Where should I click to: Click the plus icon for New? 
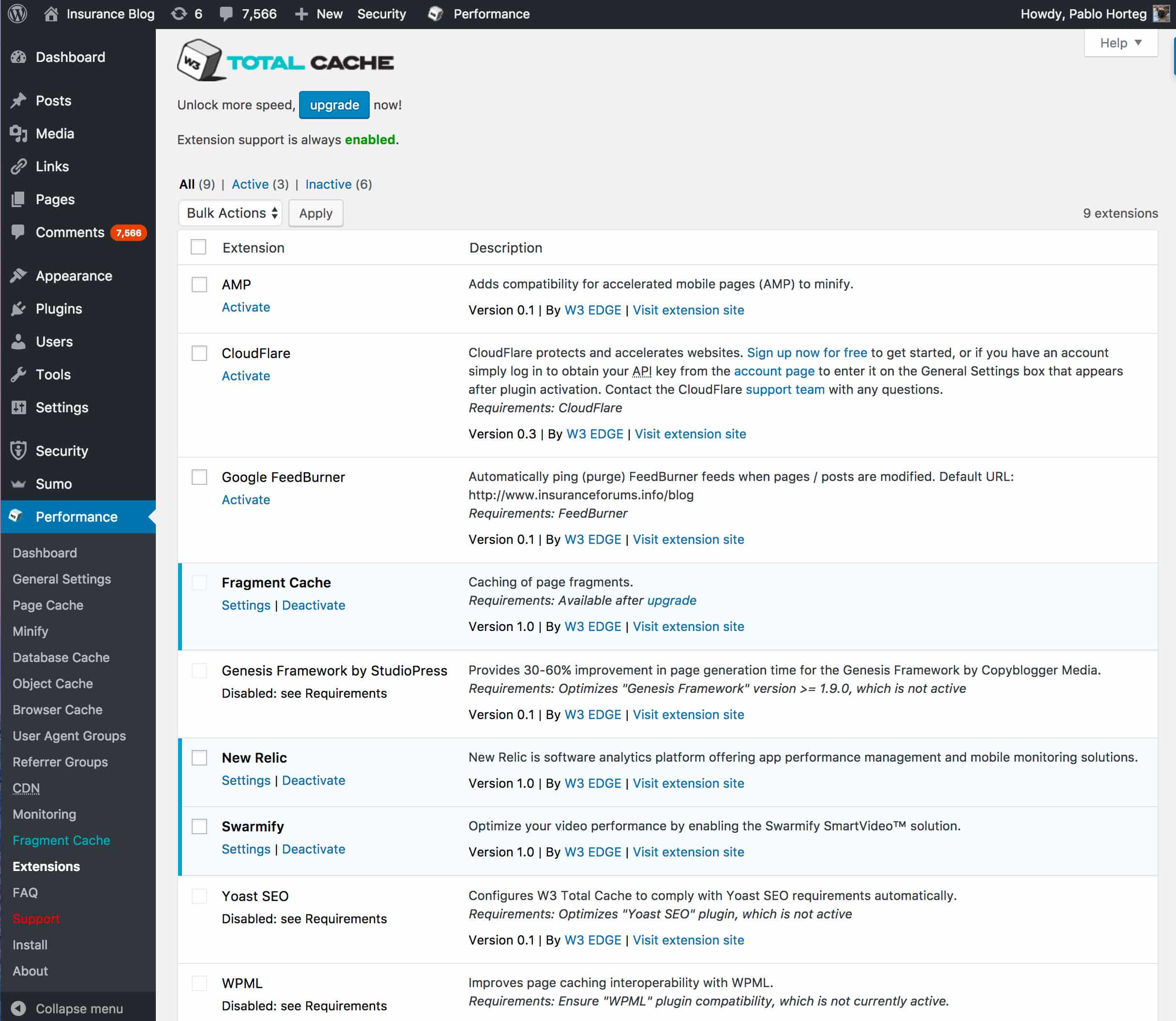tap(302, 14)
